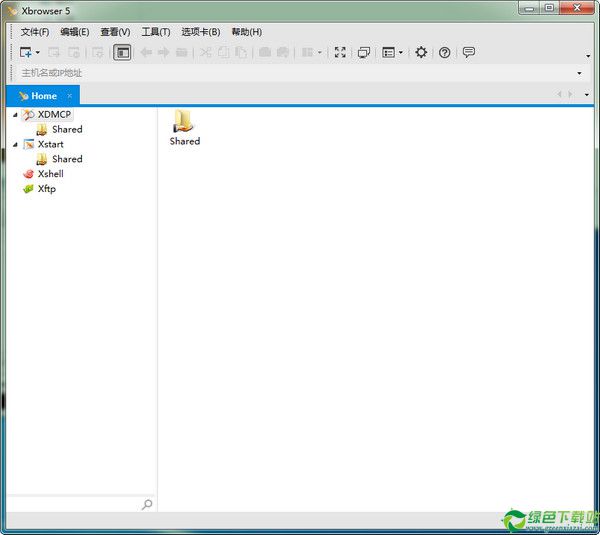Click the grayed up-folder icon
600x535 pixels.
(x=182, y=52)
